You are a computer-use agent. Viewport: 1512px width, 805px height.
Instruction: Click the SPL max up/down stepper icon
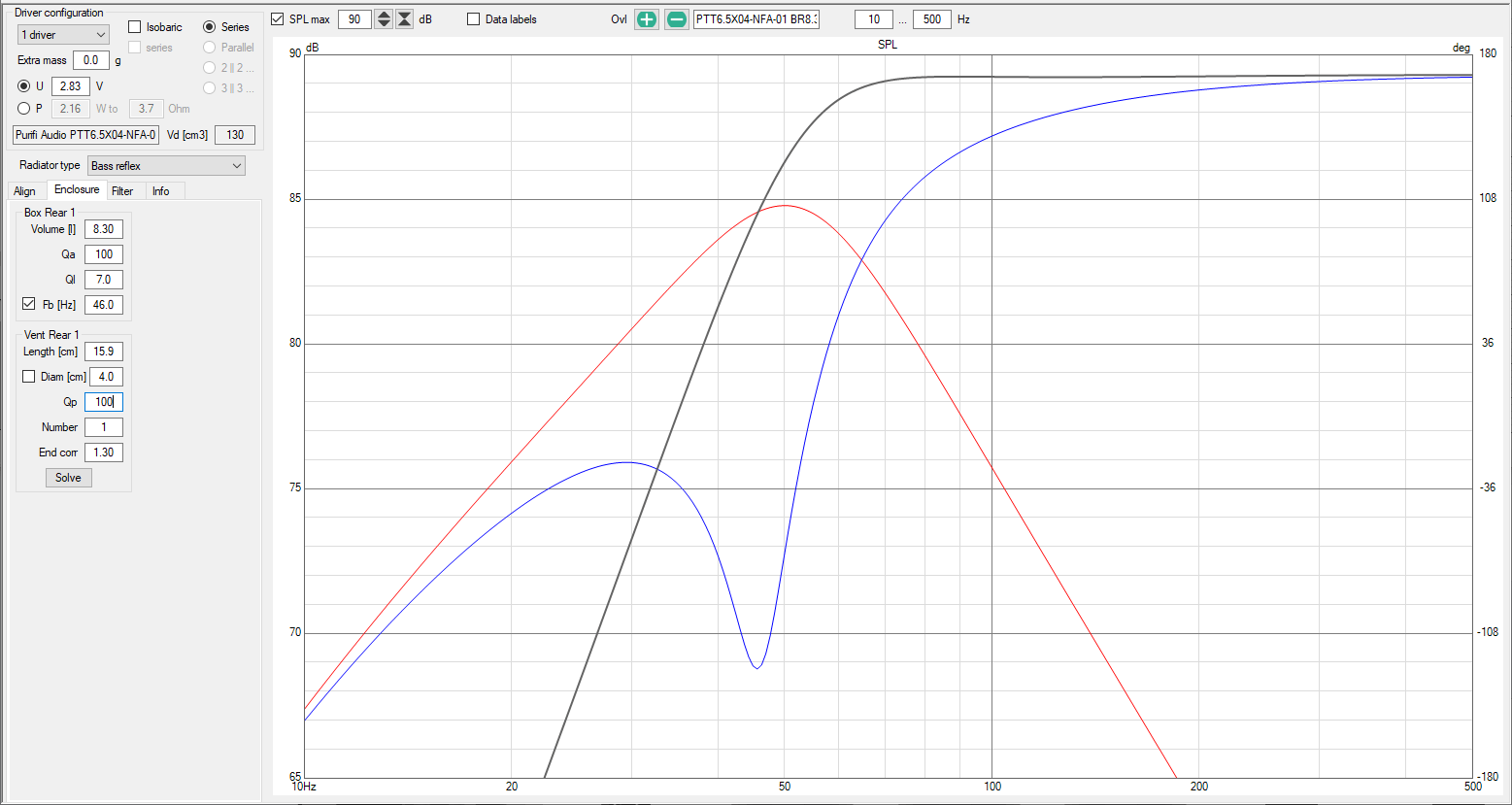point(384,19)
